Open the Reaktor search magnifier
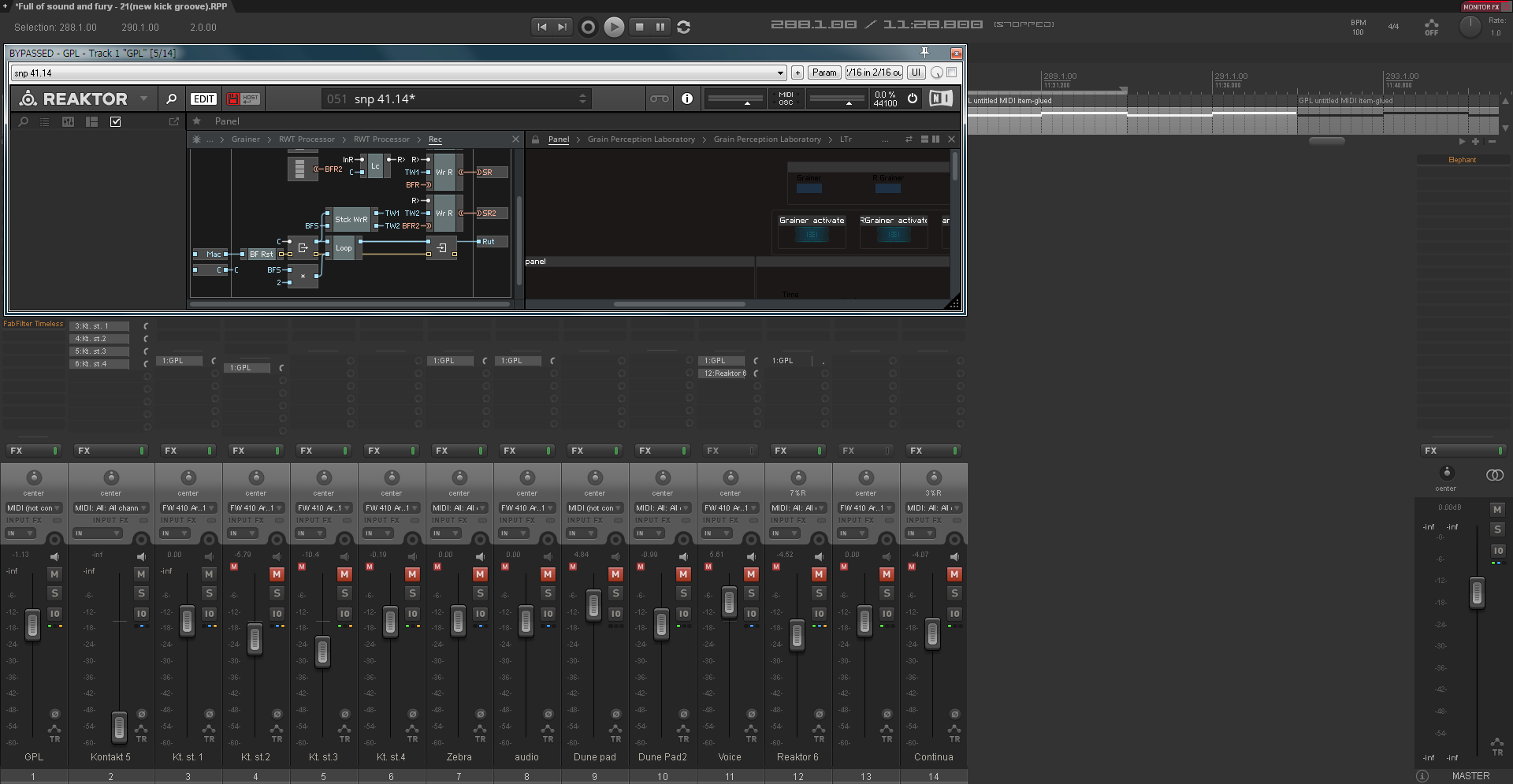 tap(171, 99)
